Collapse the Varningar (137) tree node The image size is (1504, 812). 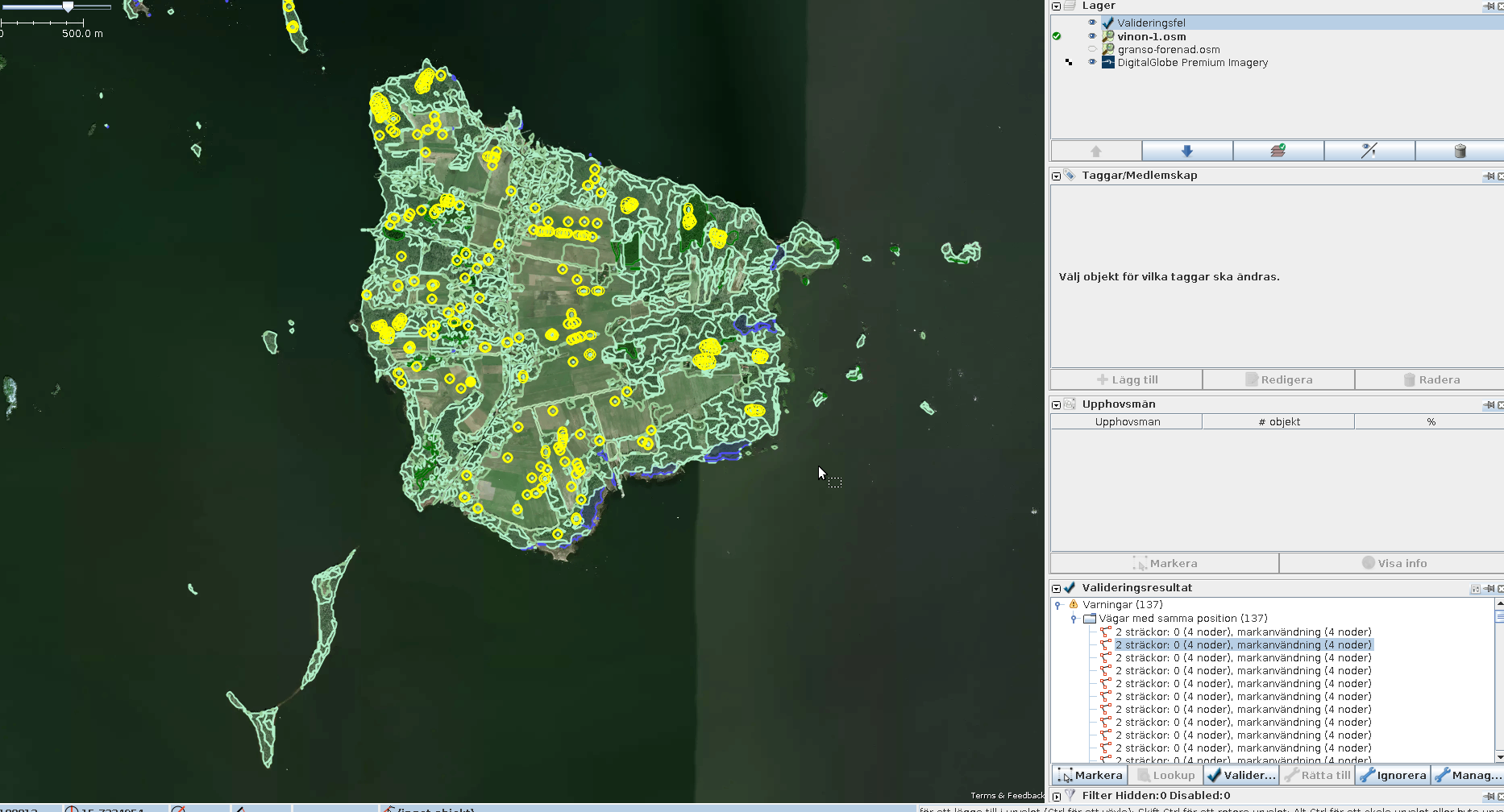click(x=1057, y=605)
